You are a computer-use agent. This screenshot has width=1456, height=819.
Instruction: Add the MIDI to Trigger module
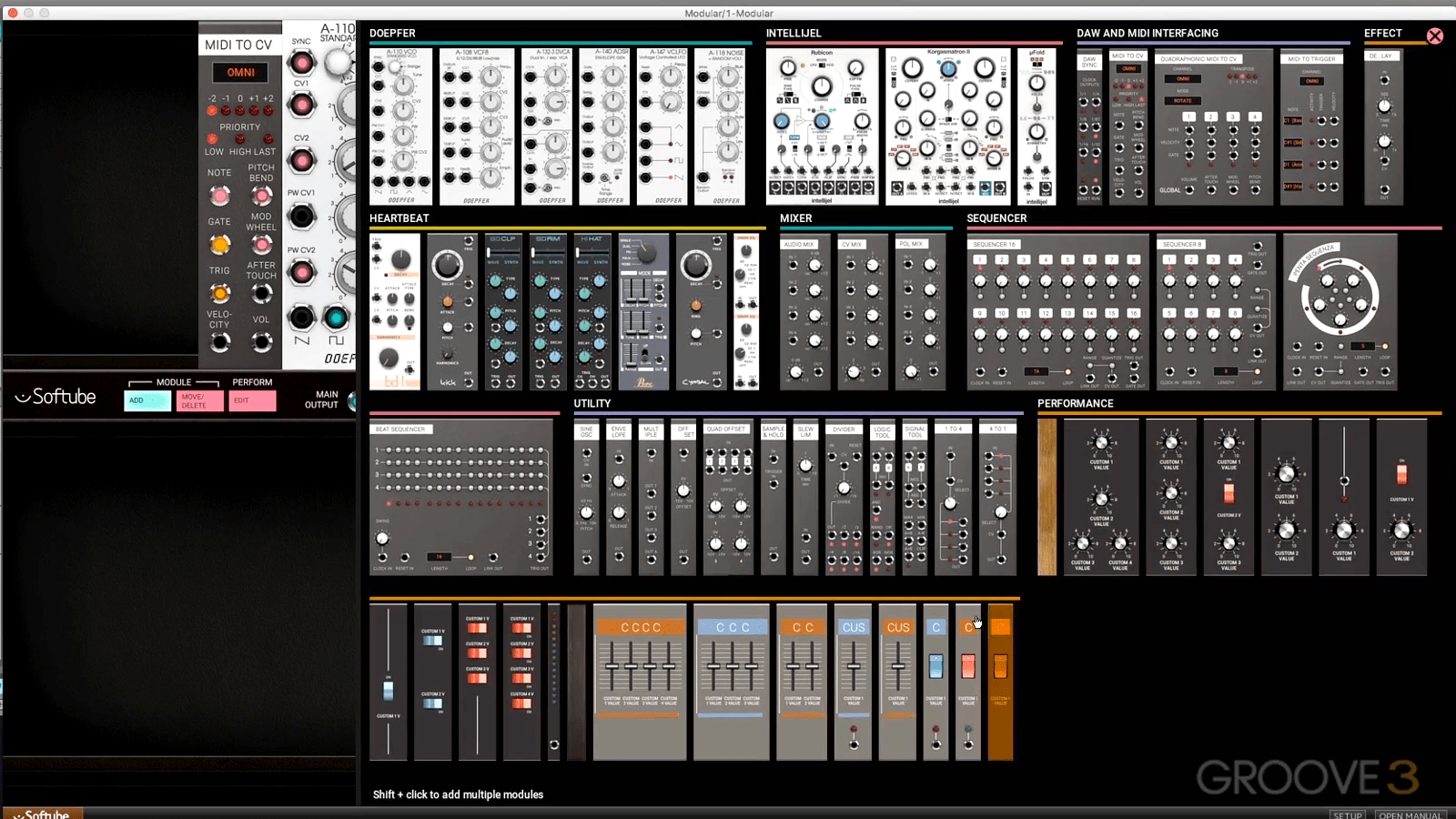(x=1312, y=127)
